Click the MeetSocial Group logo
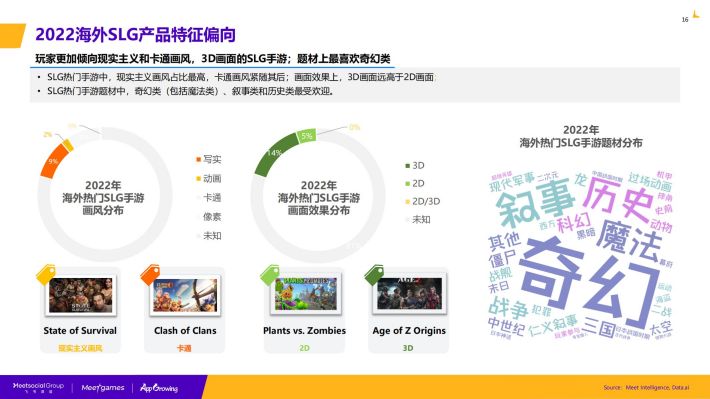 pyautogui.click(x=38, y=387)
